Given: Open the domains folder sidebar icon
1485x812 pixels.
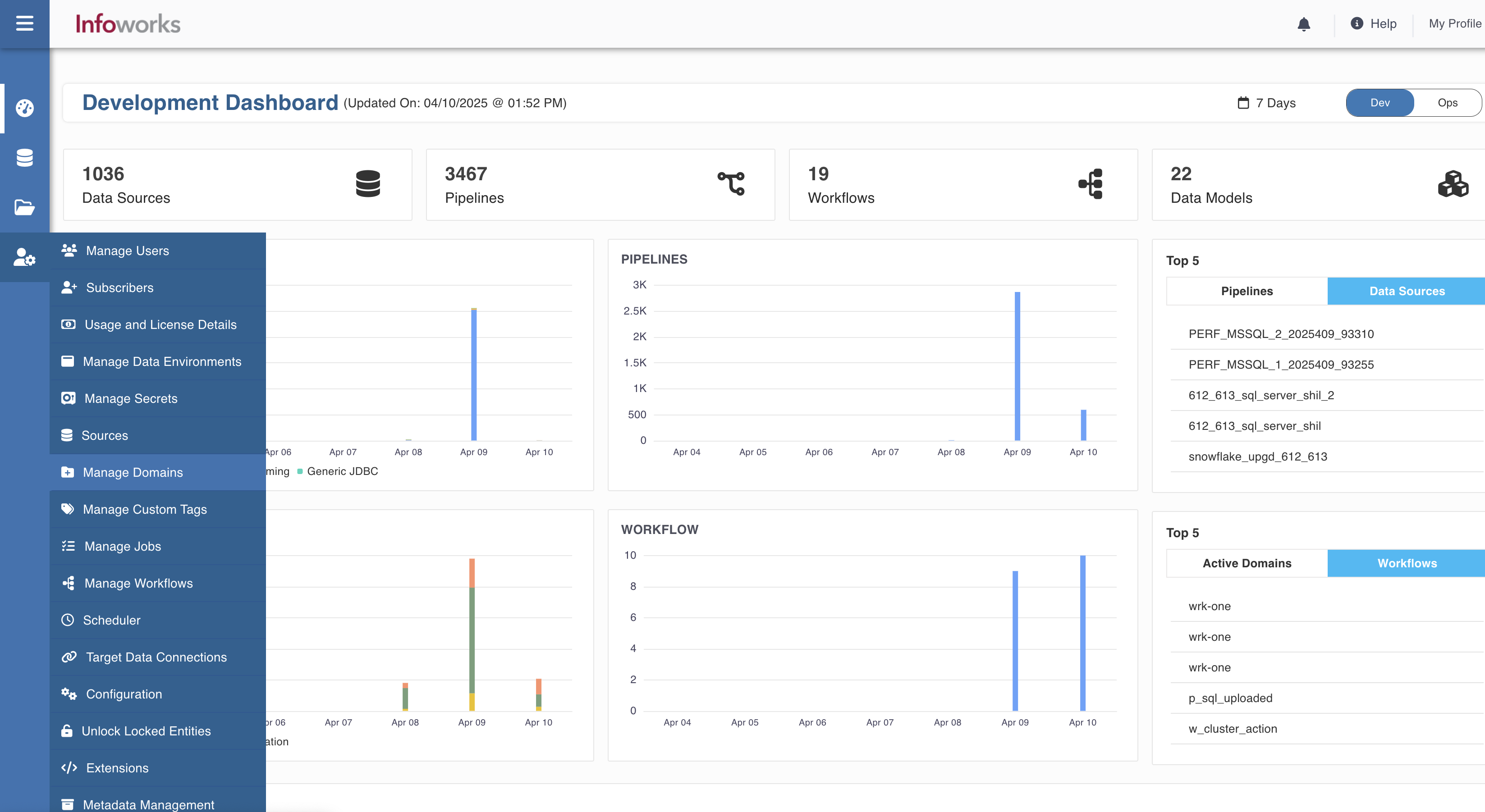Looking at the screenshot, I should pyautogui.click(x=24, y=207).
